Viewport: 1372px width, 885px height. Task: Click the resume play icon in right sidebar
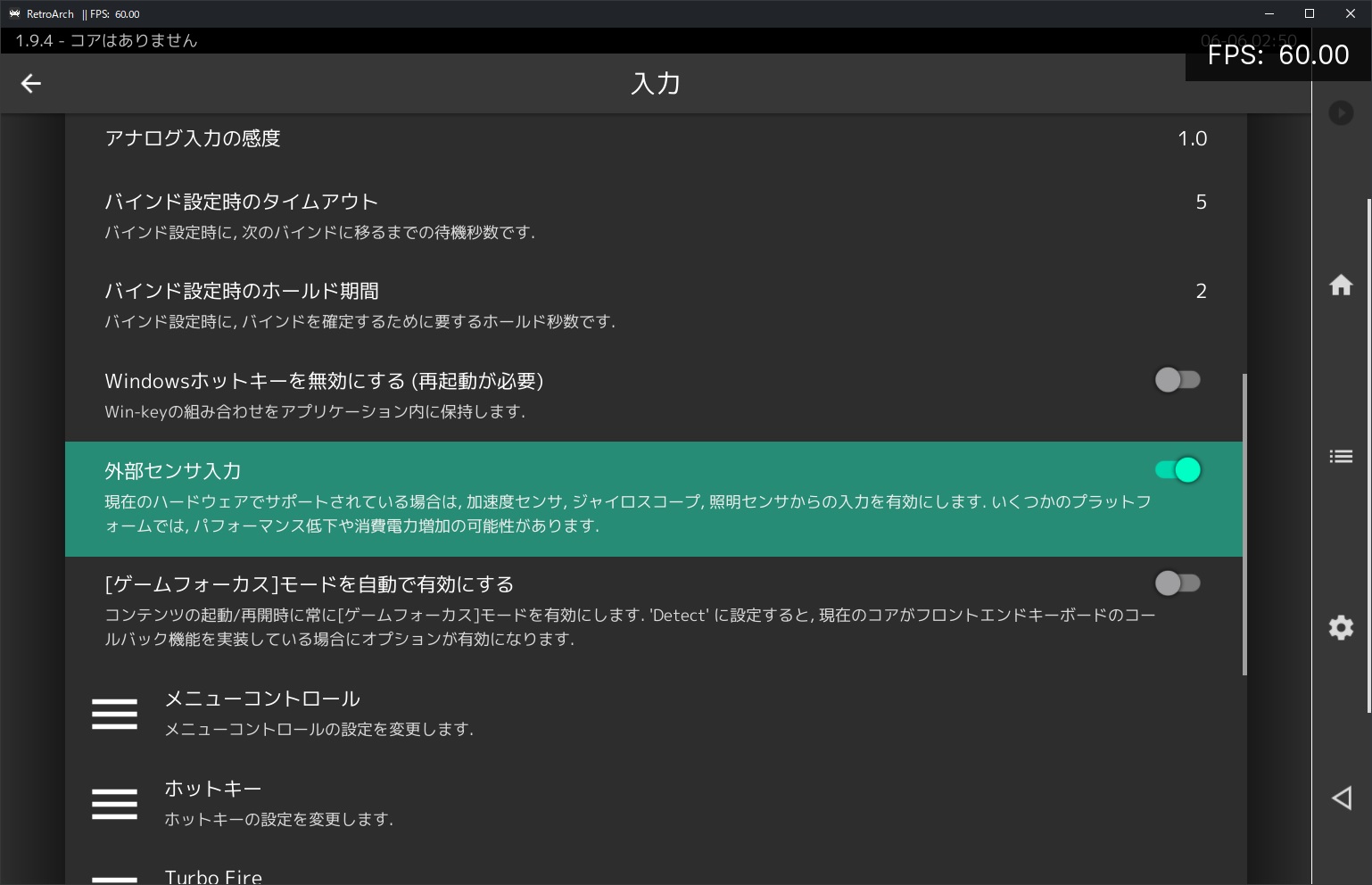1341,112
